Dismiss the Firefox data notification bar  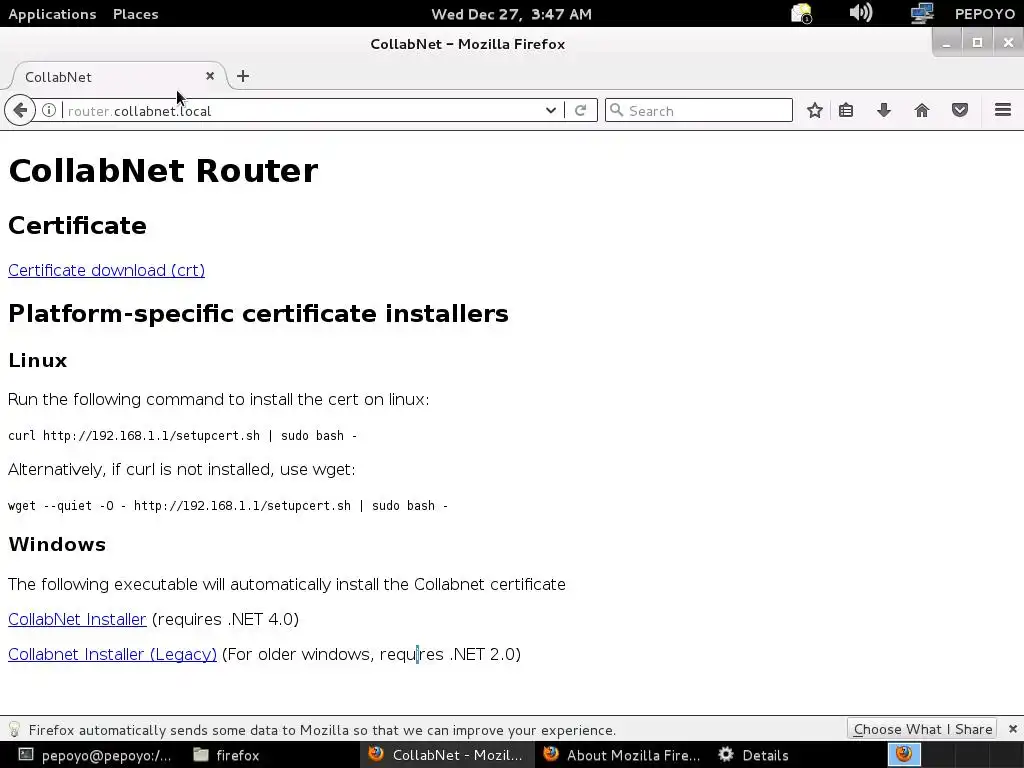(x=1012, y=729)
